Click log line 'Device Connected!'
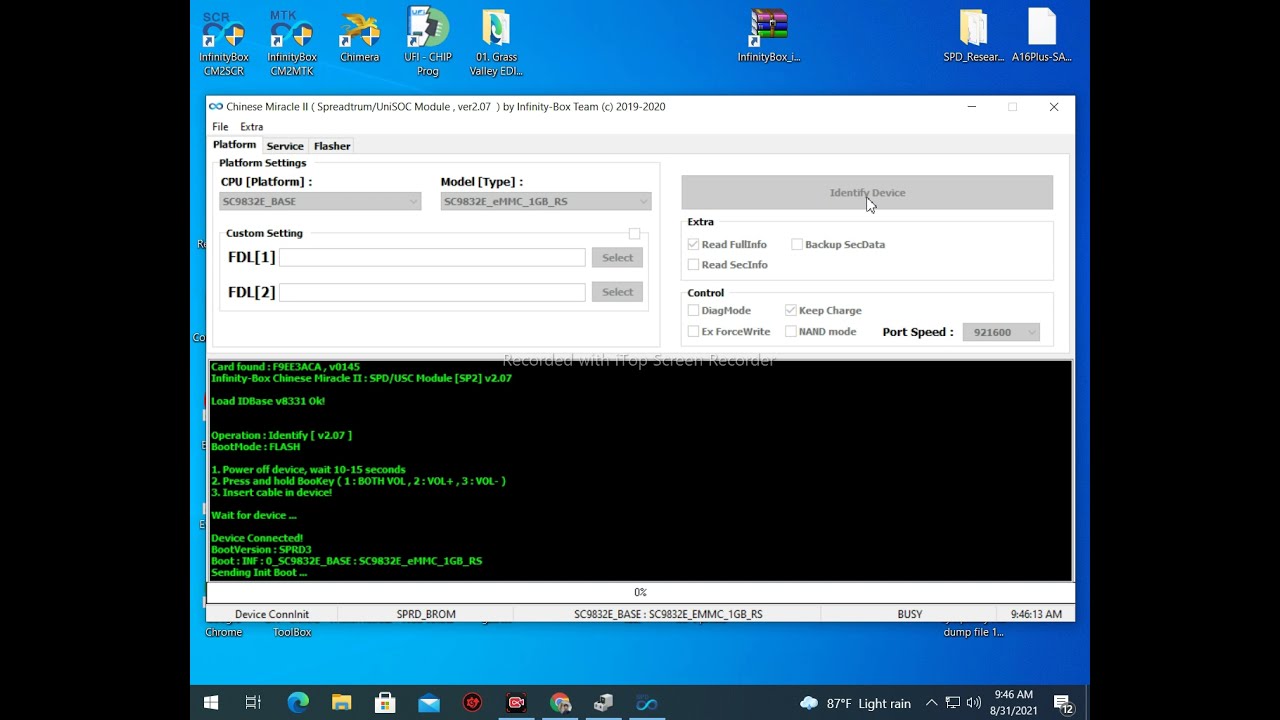This screenshot has height=720, width=1280. (257, 538)
